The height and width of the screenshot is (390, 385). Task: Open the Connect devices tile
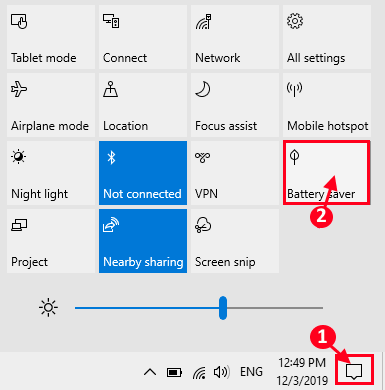(x=143, y=37)
